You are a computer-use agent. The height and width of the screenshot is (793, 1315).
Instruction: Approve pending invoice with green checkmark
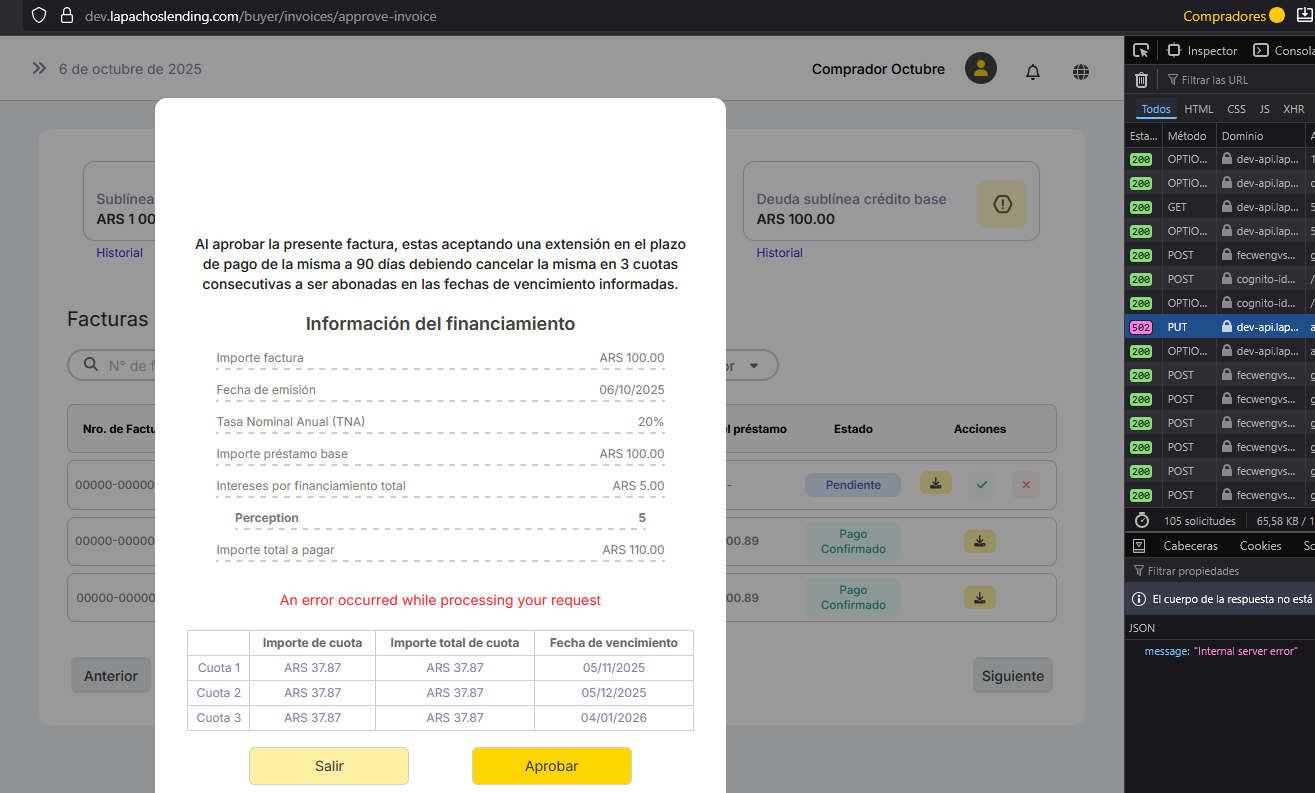[x=982, y=485]
